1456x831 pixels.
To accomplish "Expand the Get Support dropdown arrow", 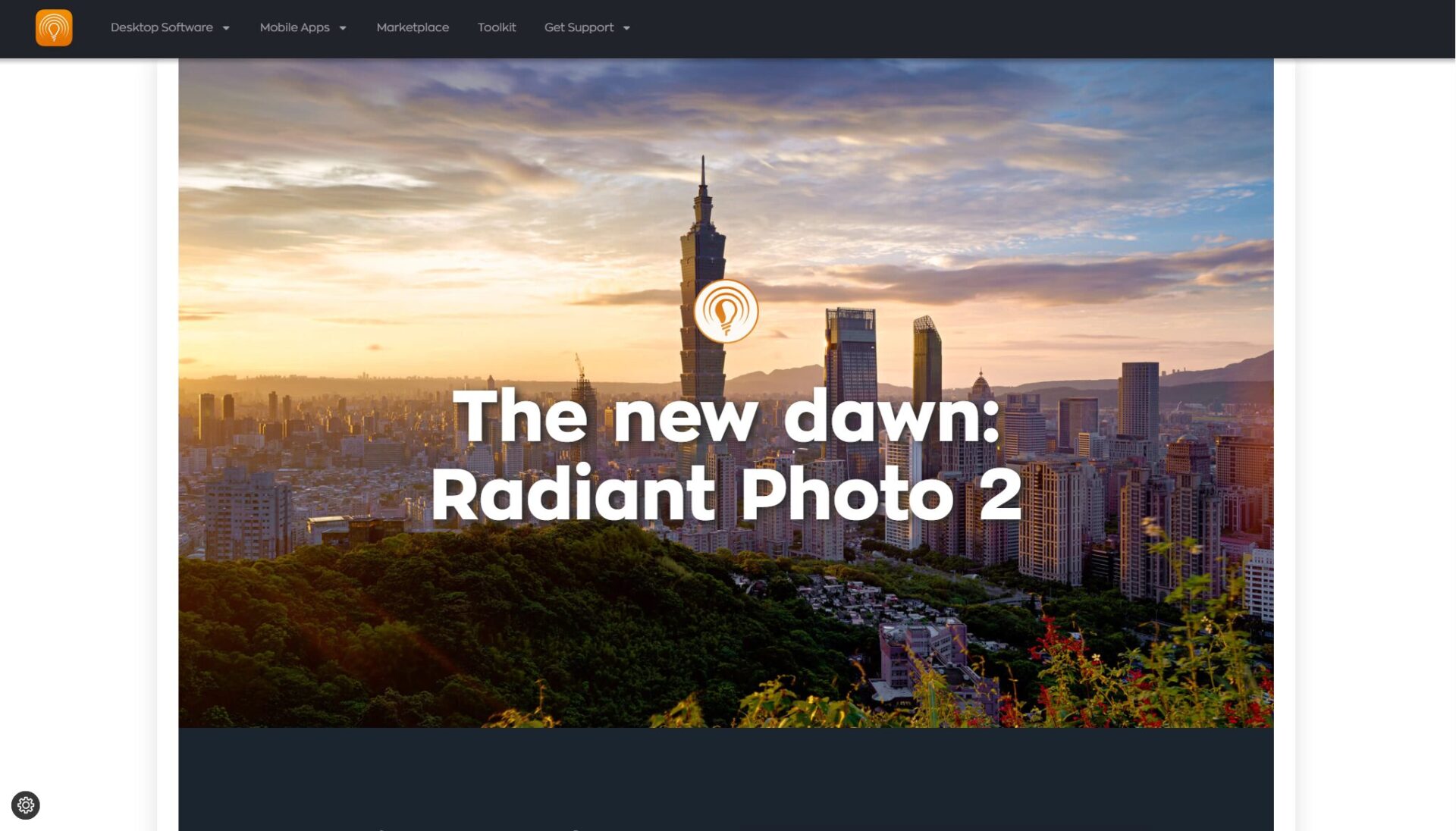I will (x=626, y=28).
